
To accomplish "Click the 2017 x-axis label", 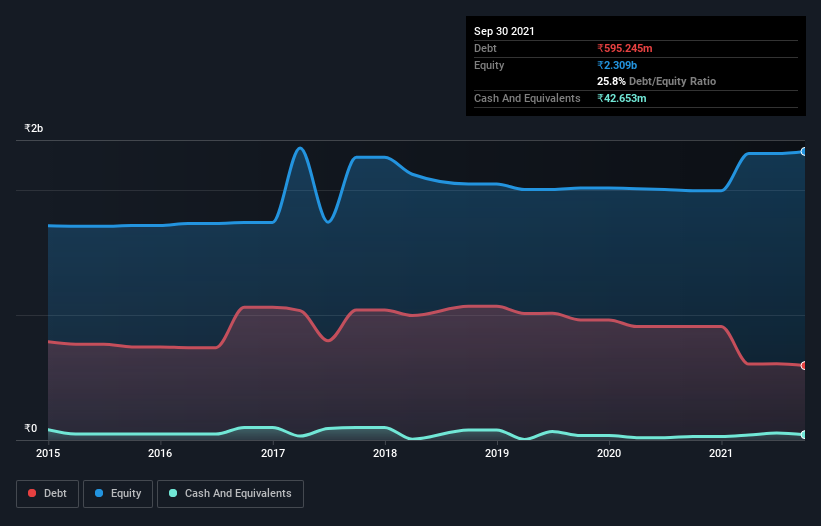I will 273,453.
